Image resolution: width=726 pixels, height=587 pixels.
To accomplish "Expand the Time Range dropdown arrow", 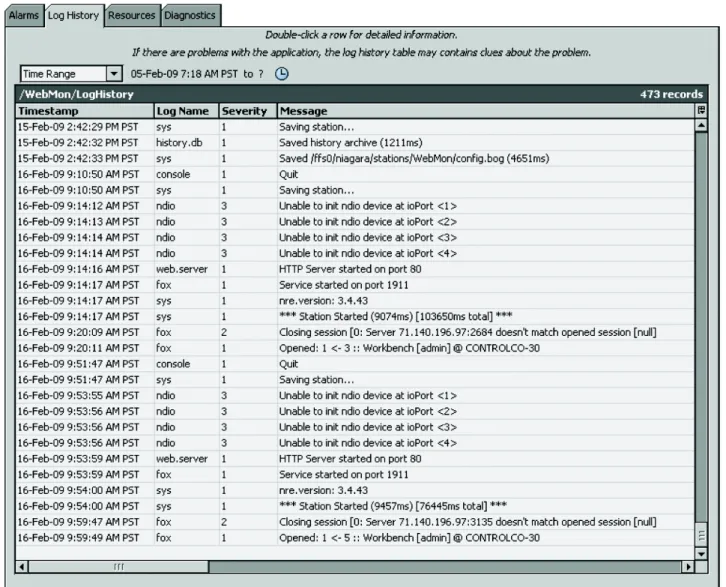I will pyautogui.click(x=114, y=74).
